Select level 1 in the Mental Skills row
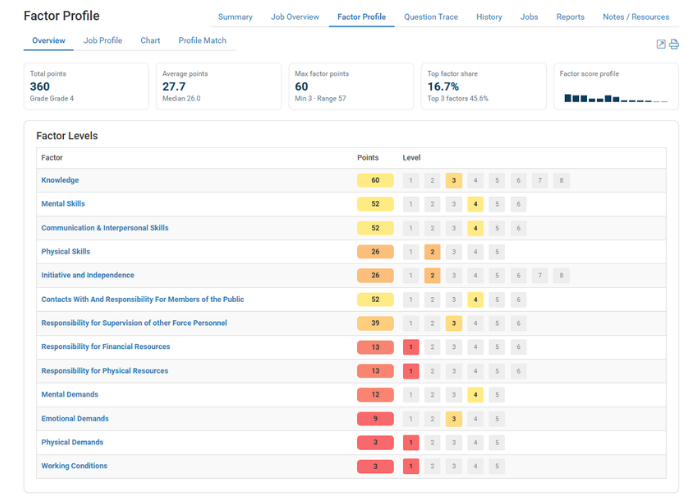The image size is (700, 500). tap(410, 204)
